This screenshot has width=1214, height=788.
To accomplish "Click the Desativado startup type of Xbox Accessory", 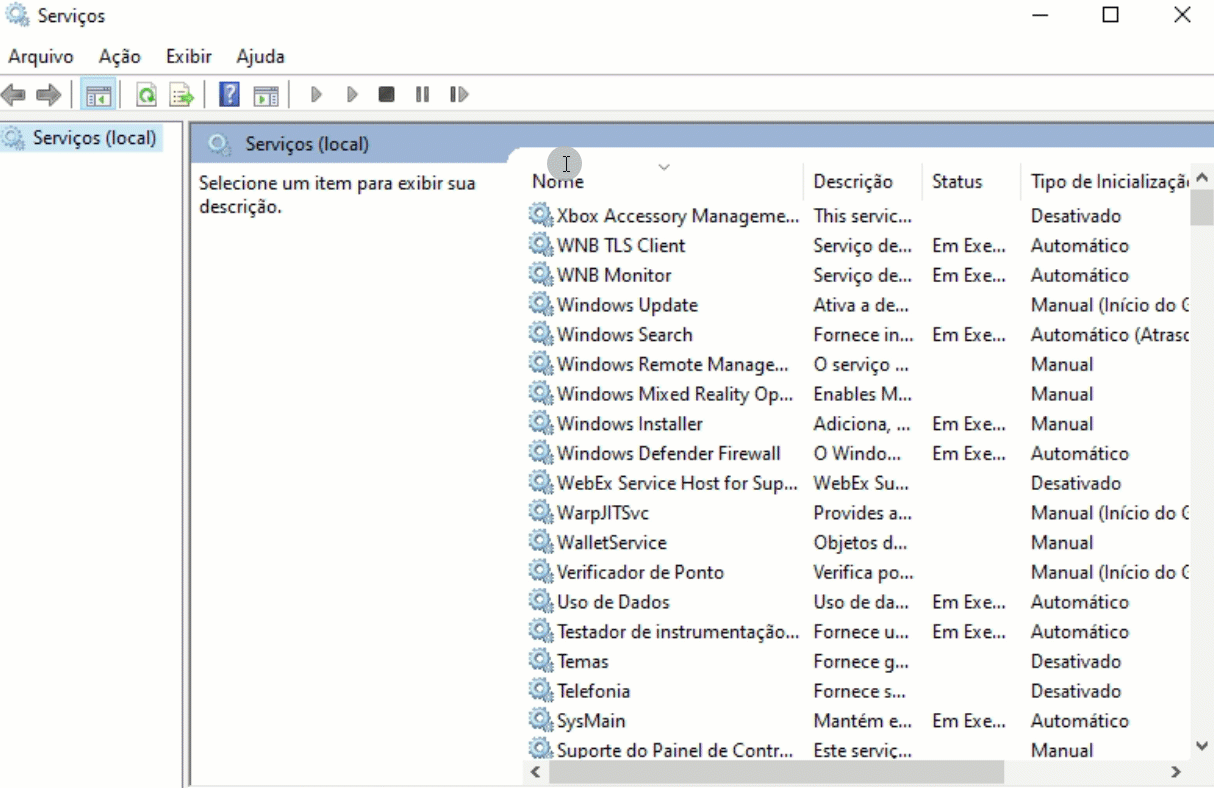I will tap(1076, 216).
